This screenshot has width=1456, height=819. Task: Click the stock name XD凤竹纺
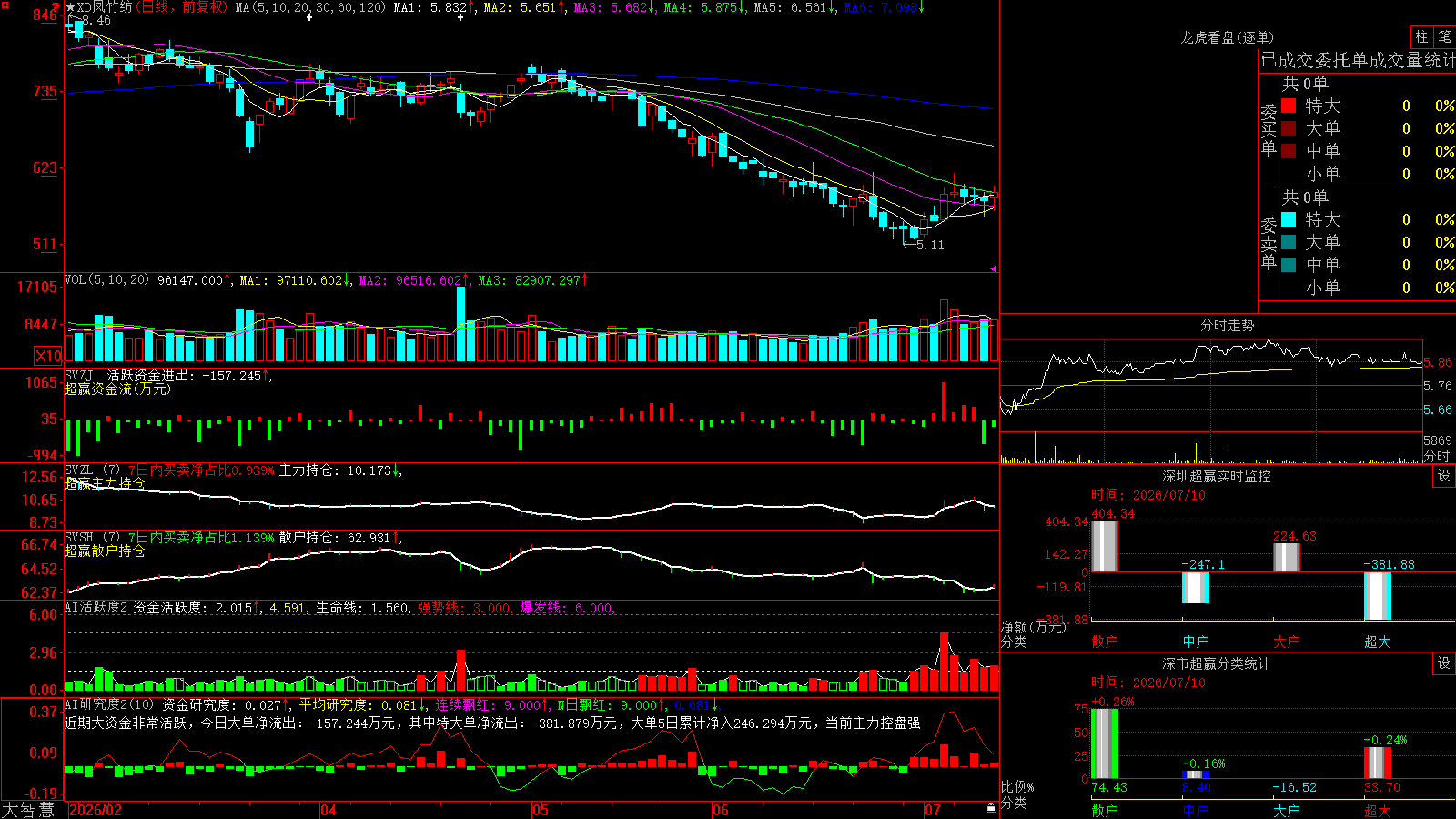[104, 7]
